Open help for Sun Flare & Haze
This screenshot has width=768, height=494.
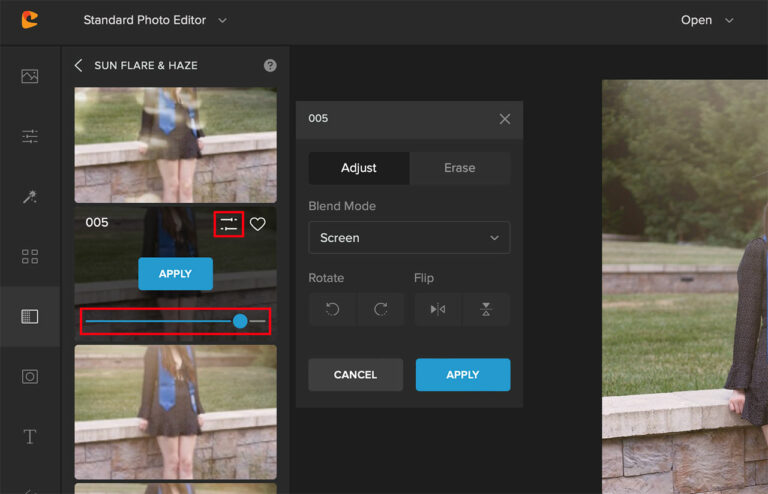pos(270,65)
